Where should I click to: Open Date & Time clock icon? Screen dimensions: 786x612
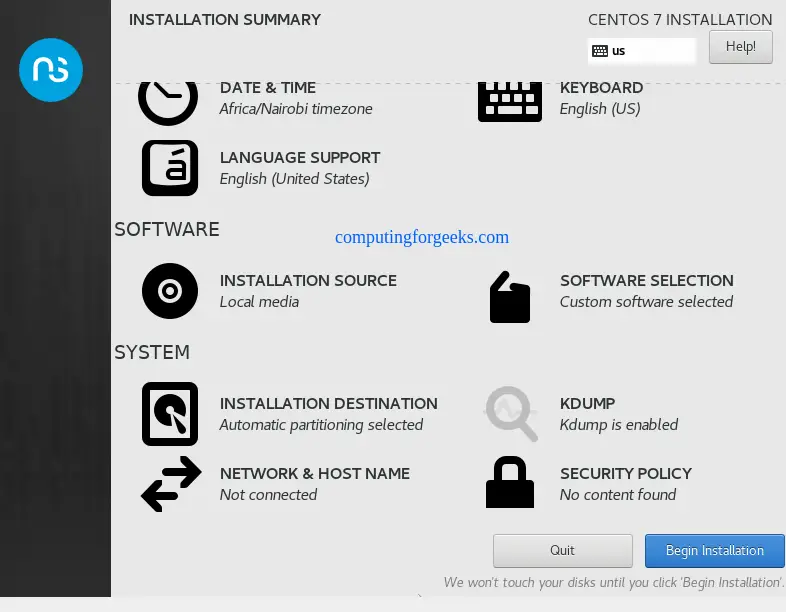point(168,103)
